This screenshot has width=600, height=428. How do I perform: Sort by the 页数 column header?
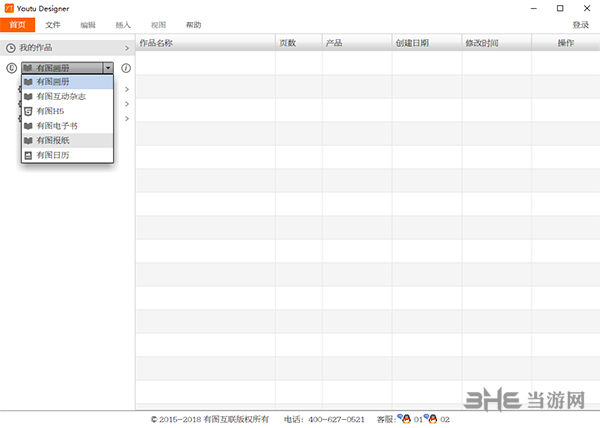(299, 43)
